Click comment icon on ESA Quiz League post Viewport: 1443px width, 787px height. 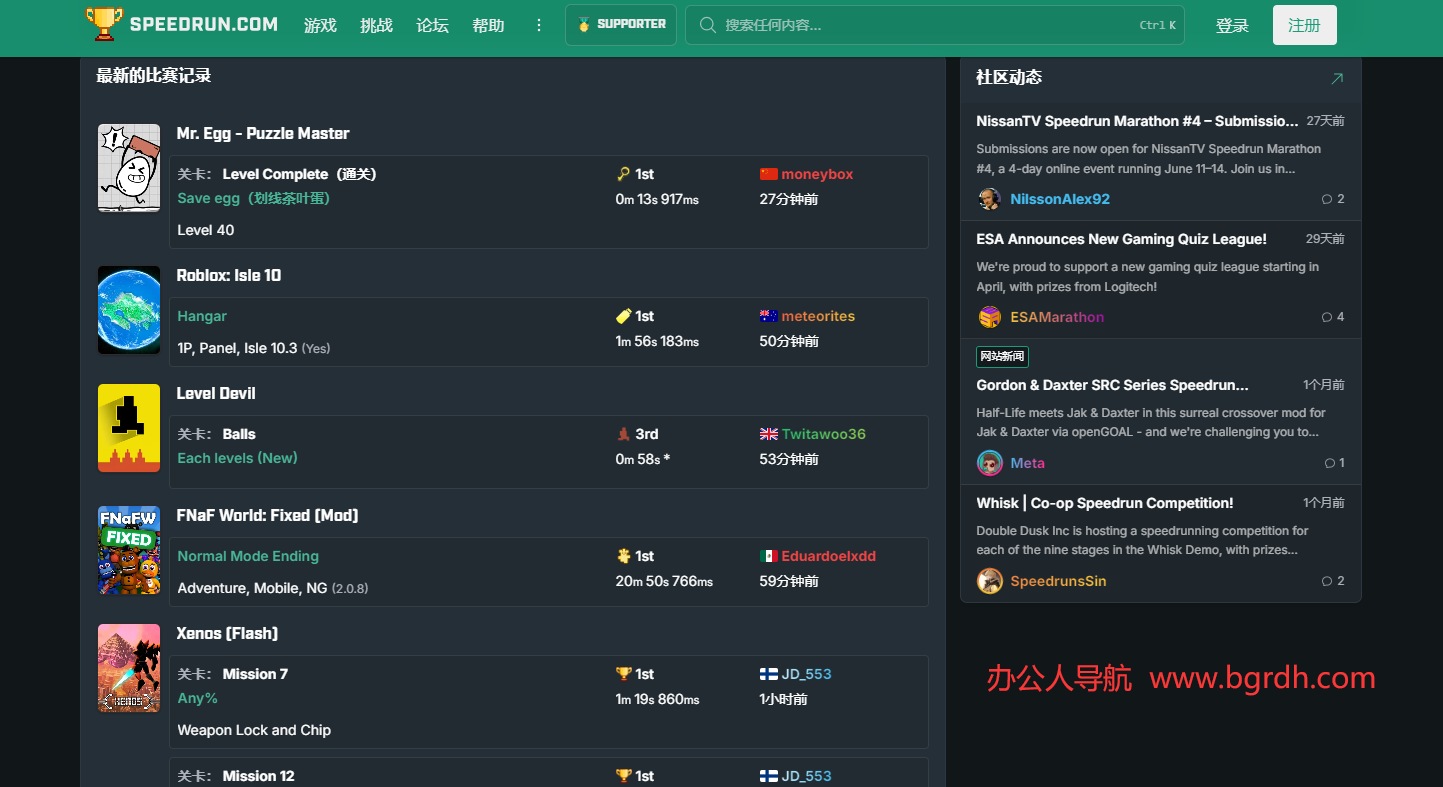tap(1327, 317)
